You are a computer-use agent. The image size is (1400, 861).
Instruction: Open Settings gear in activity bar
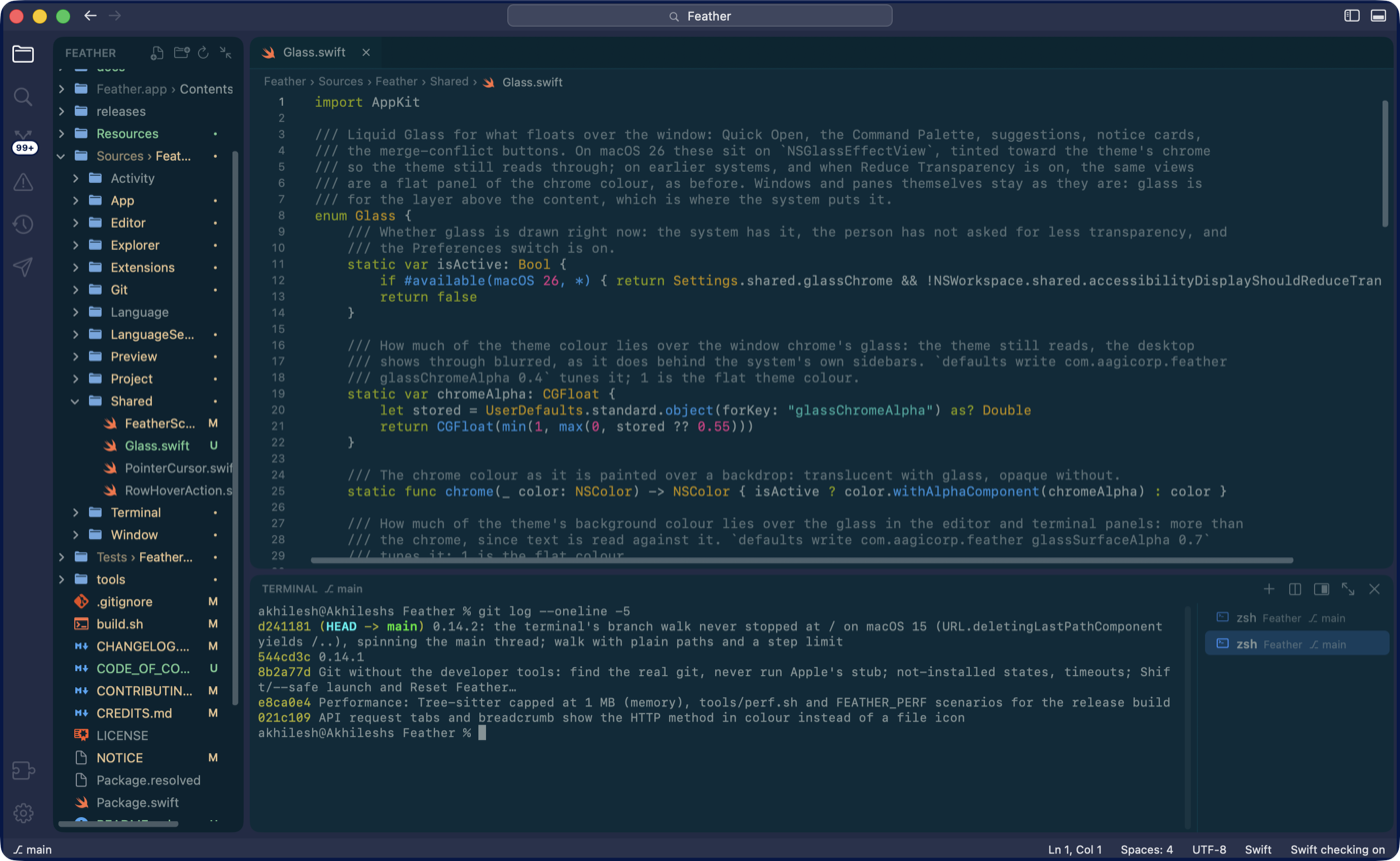pyautogui.click(x=23, y=813)
